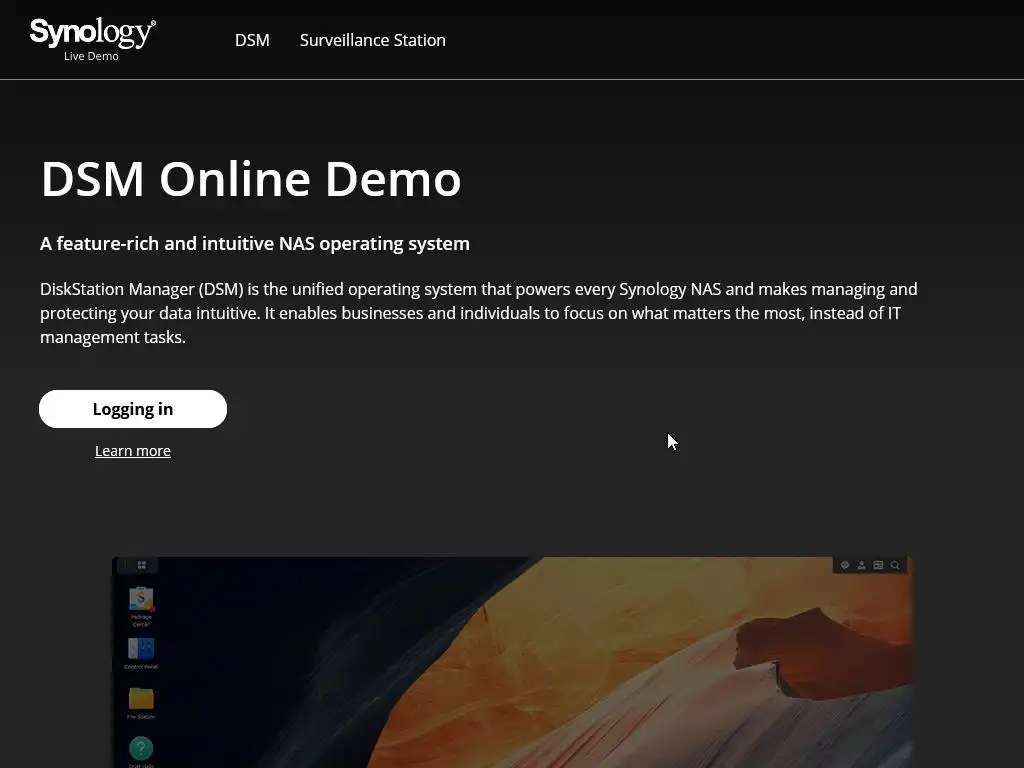Click the Control Panel icon in preview

click(141, 648)
